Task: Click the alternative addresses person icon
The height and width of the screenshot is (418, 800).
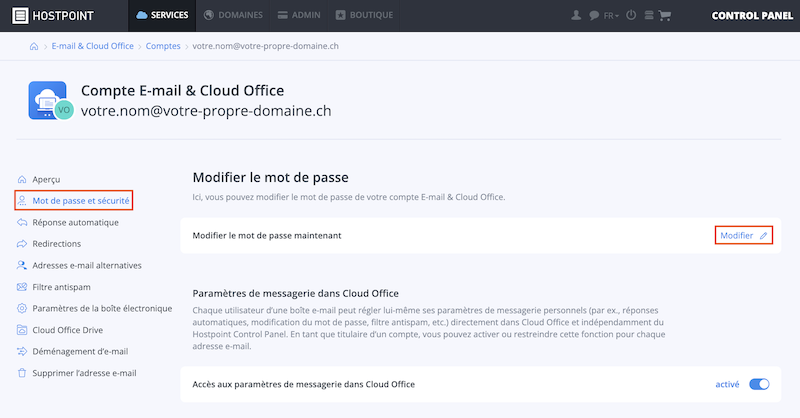Action: [x=22, y=265]
